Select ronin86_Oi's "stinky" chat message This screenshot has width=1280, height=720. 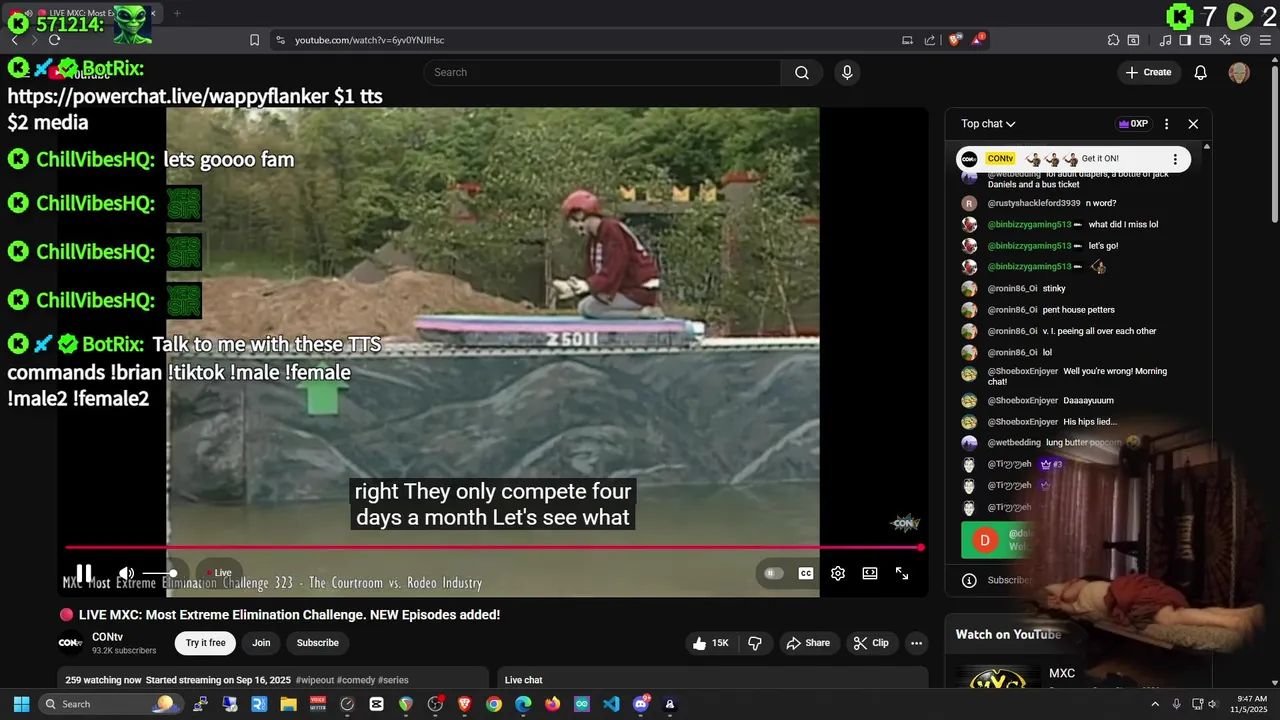pos(1078,289)
